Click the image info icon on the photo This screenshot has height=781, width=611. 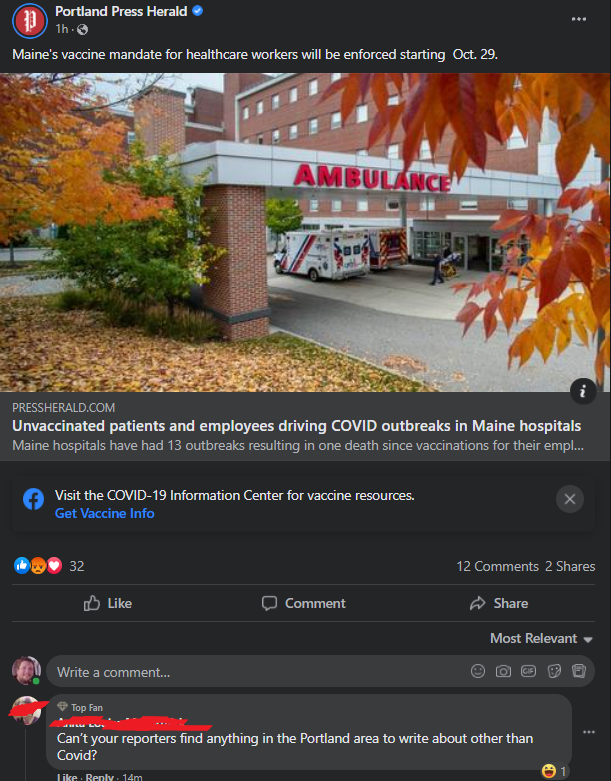pos(583,391)
